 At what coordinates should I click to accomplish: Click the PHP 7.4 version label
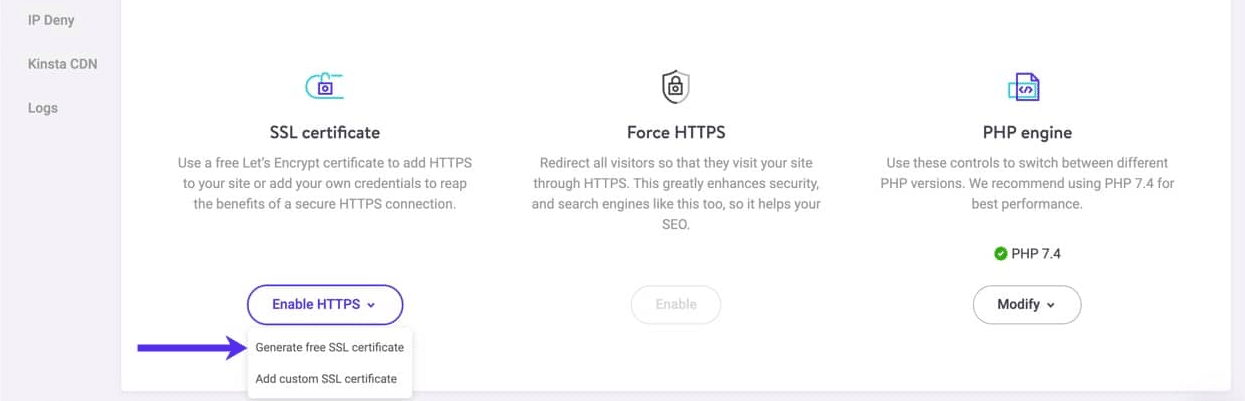[x=1035, y=254]
